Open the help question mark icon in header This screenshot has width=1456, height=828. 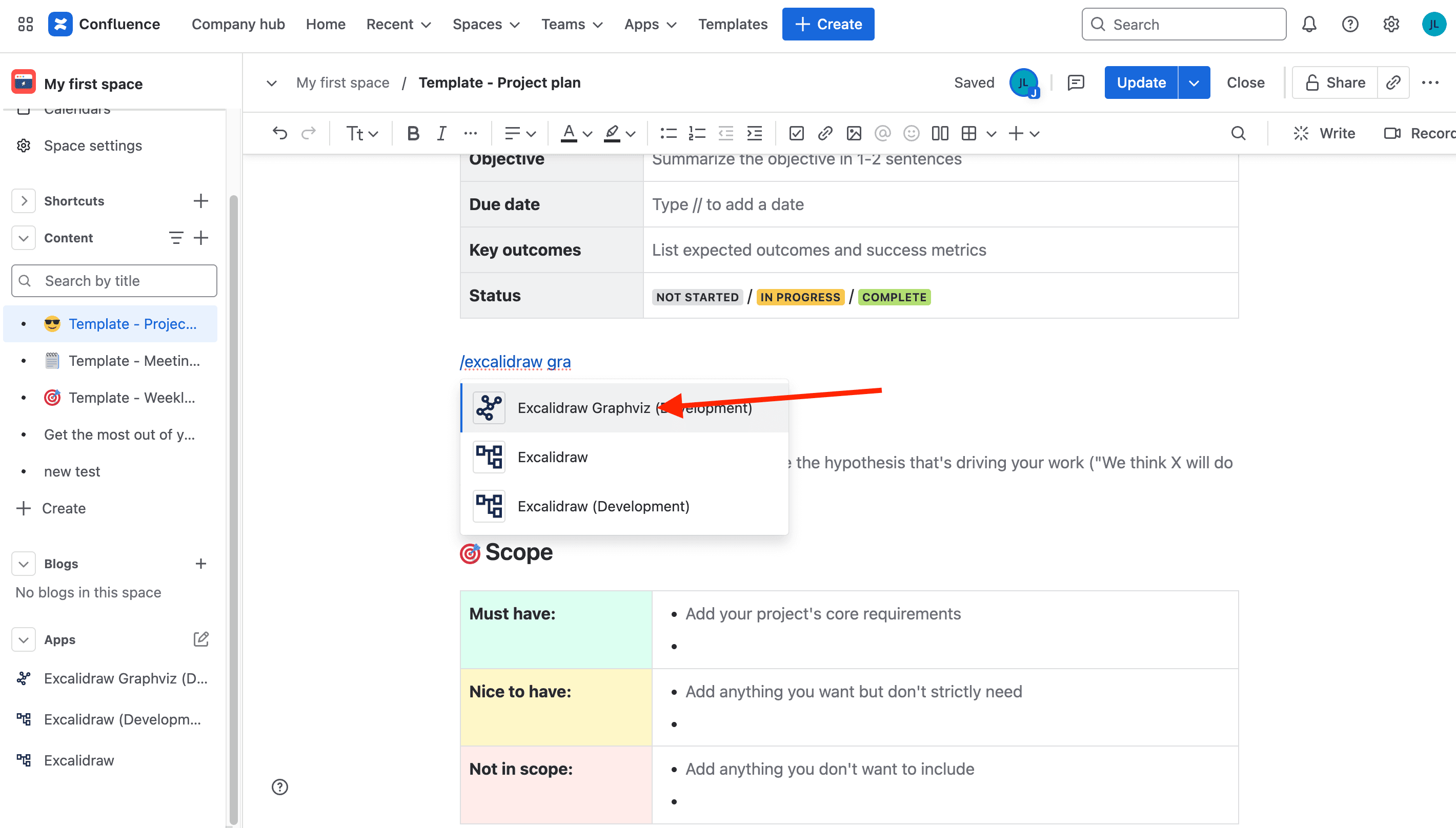1349,24
